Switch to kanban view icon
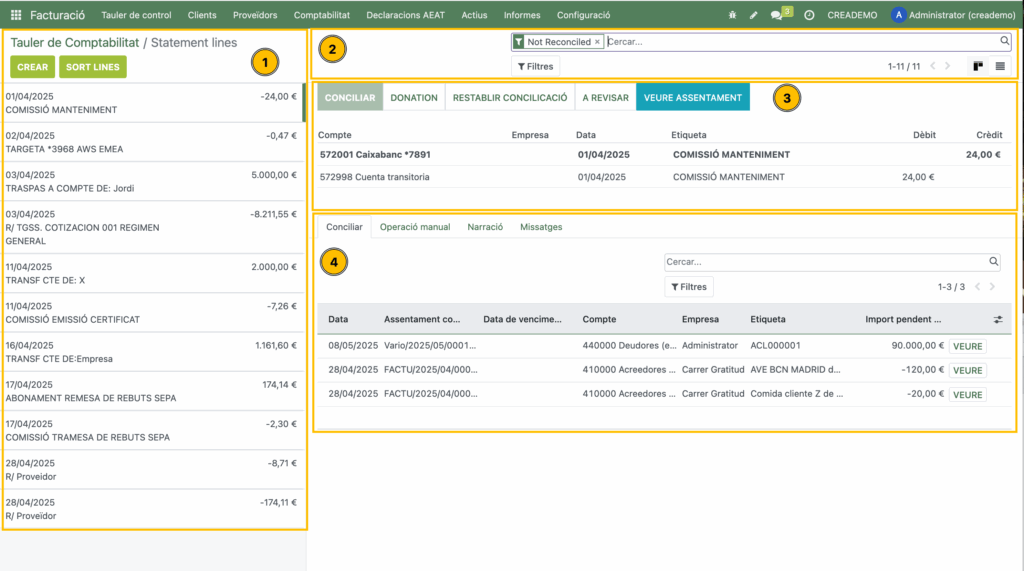 978,66
